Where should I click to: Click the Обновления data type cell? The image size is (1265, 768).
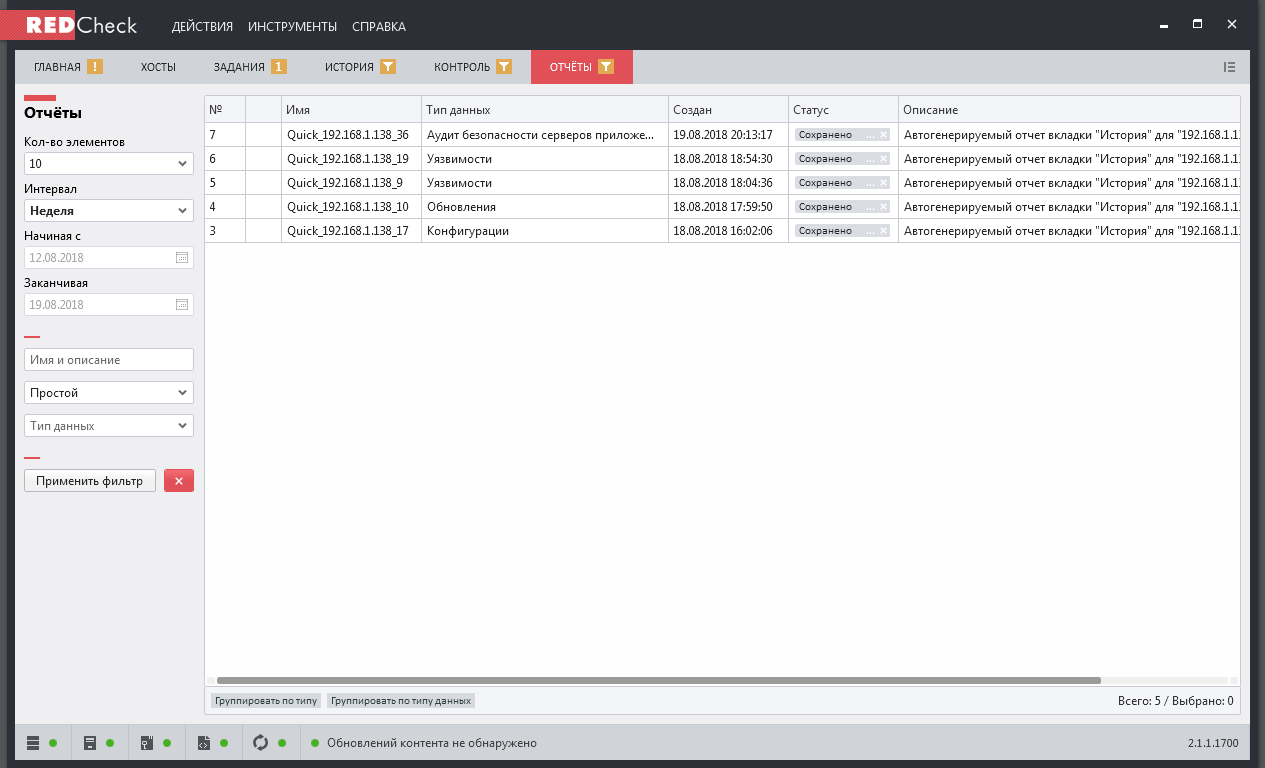coord(545,207)
